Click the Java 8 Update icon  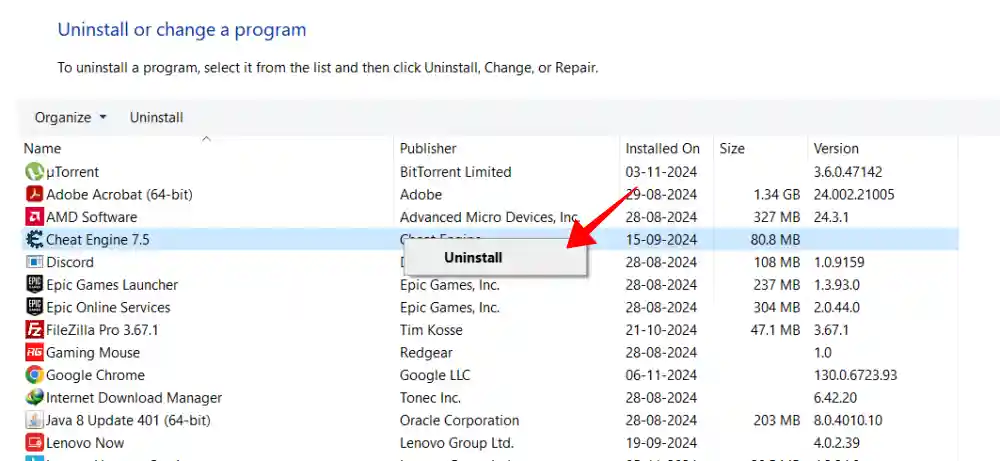34,420
